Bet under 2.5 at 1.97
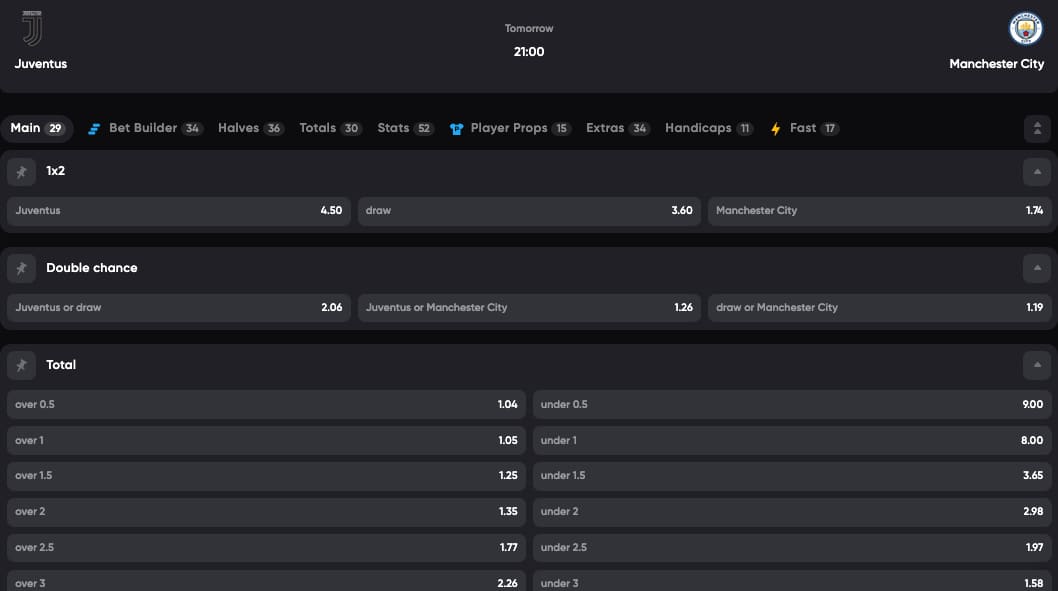The height and width of the screenshot is (591, 1058). pos(792,547)
